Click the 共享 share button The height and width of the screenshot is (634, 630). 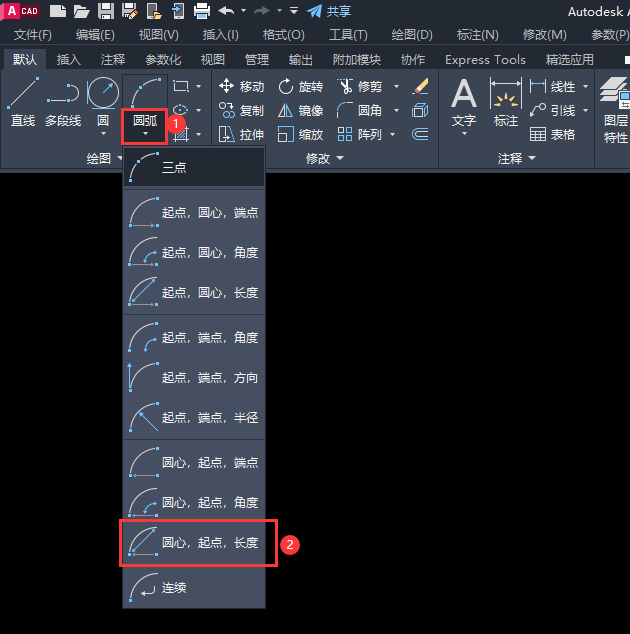coord(329,11)
